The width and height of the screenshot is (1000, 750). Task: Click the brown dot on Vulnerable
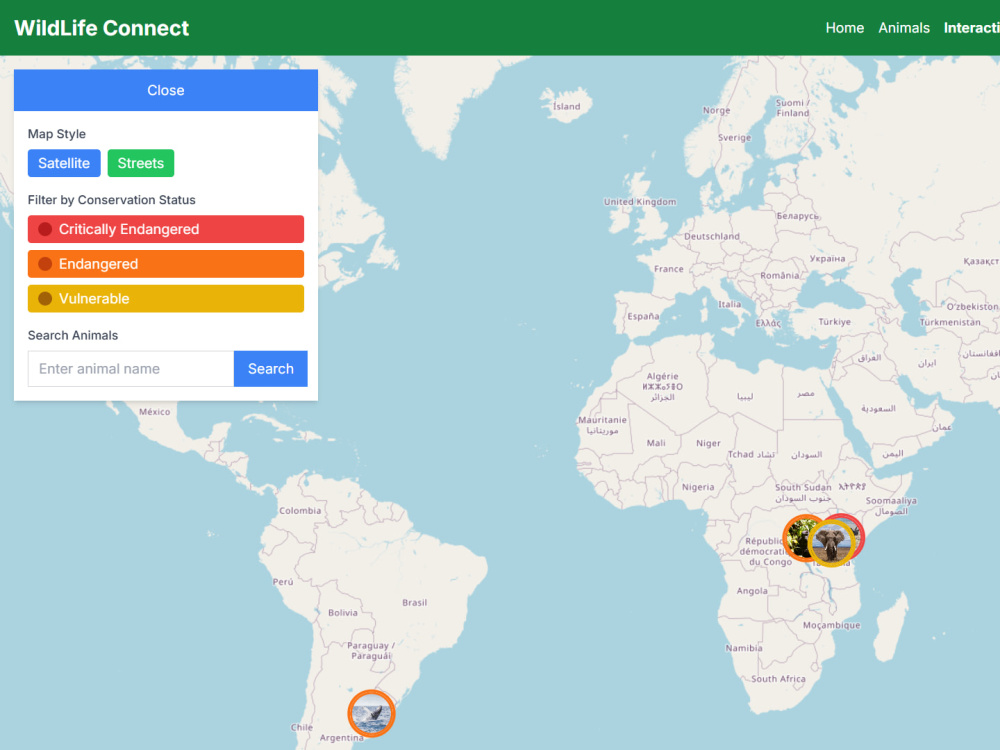(x=45, y=298)
